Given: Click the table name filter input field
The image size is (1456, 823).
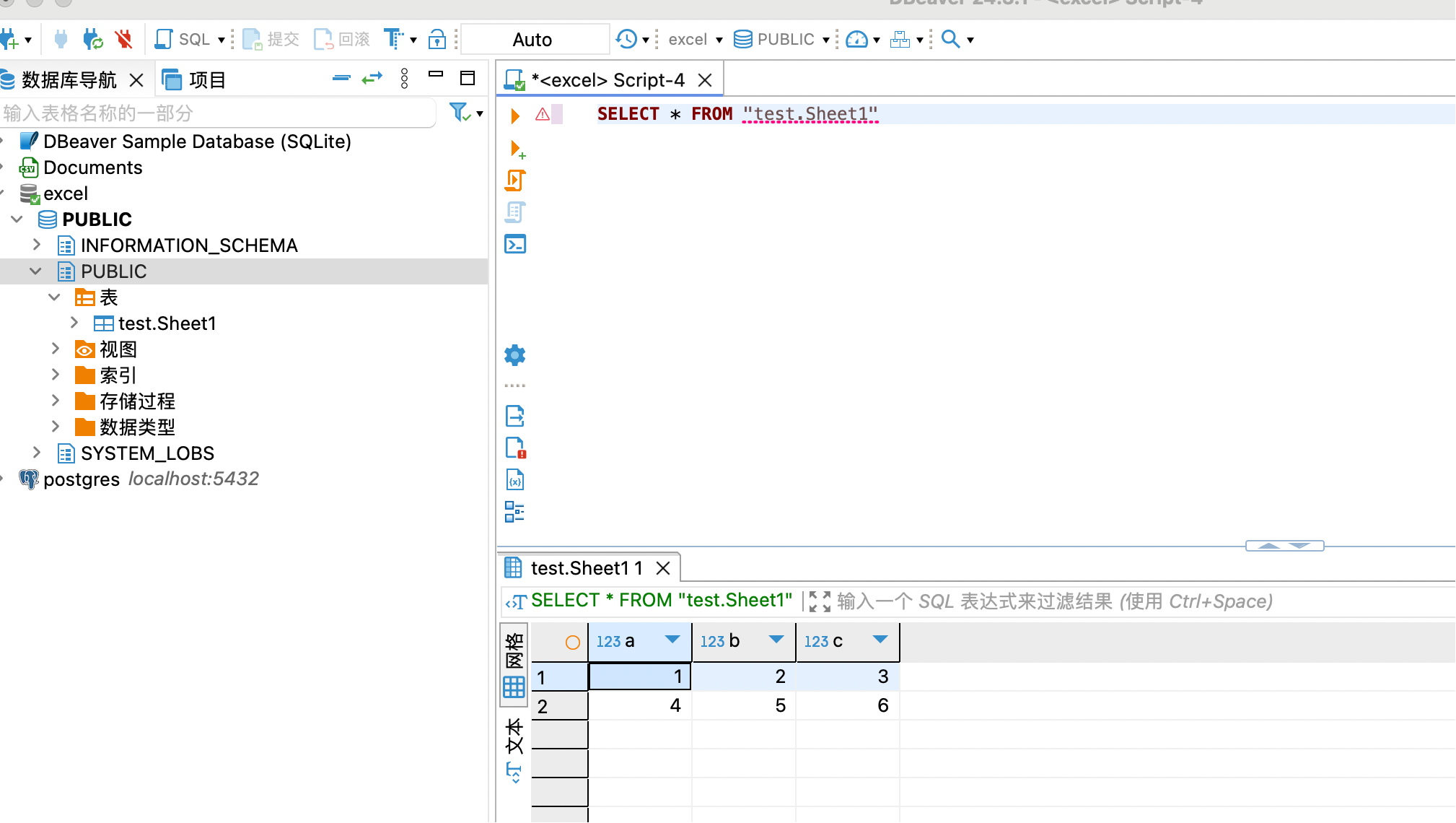Looking at the screenshot, I should [216, 113].
